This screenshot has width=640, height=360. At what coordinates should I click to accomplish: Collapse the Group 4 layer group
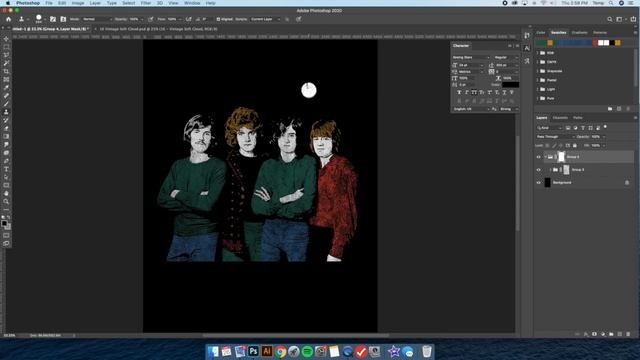click(x=545, y=157)
